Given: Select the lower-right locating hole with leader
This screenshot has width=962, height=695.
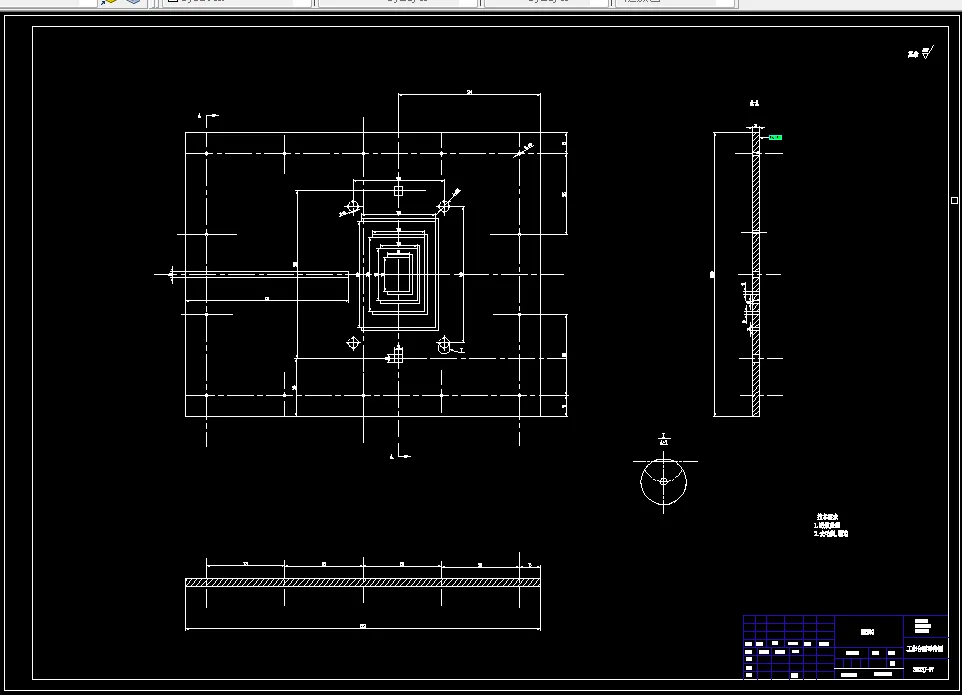Looking at the screenshot, I should (x=444, y=347).
